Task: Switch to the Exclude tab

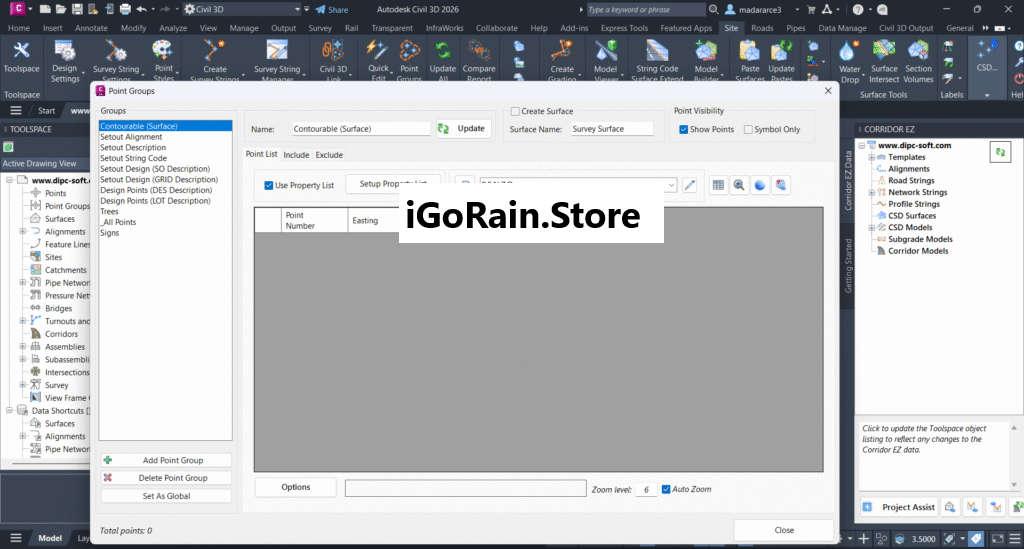Action: (x=329, y=155)
